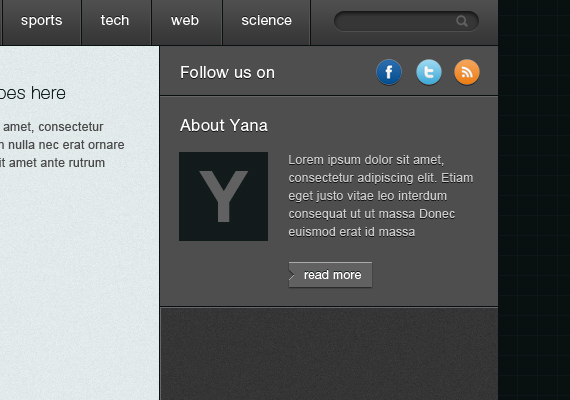Click the read more button
Viewport: 570px width, 400px height.
click(330, 275)
